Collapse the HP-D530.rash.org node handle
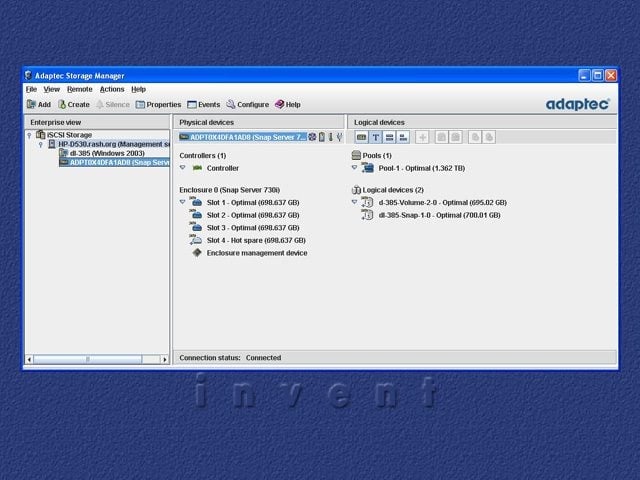640x480 pixels. [x=40, y=144]
